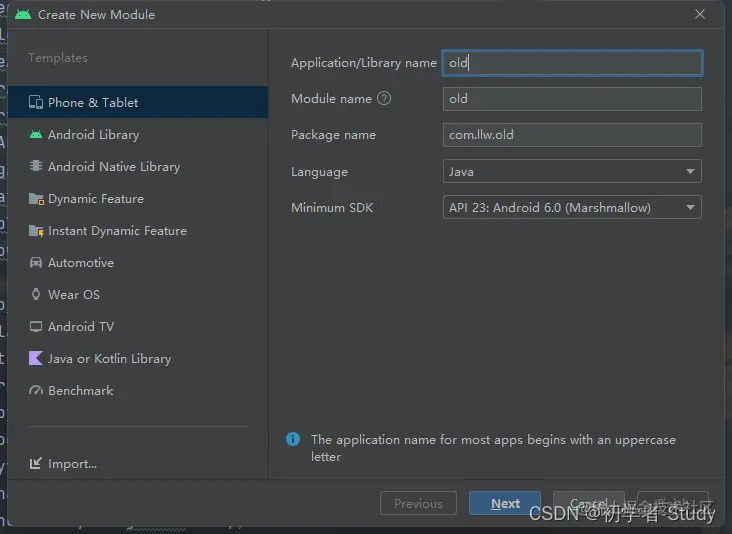The width and height of the screenshot is (732, 534).
Task: Click the Next button
Action: click(505, 503)
